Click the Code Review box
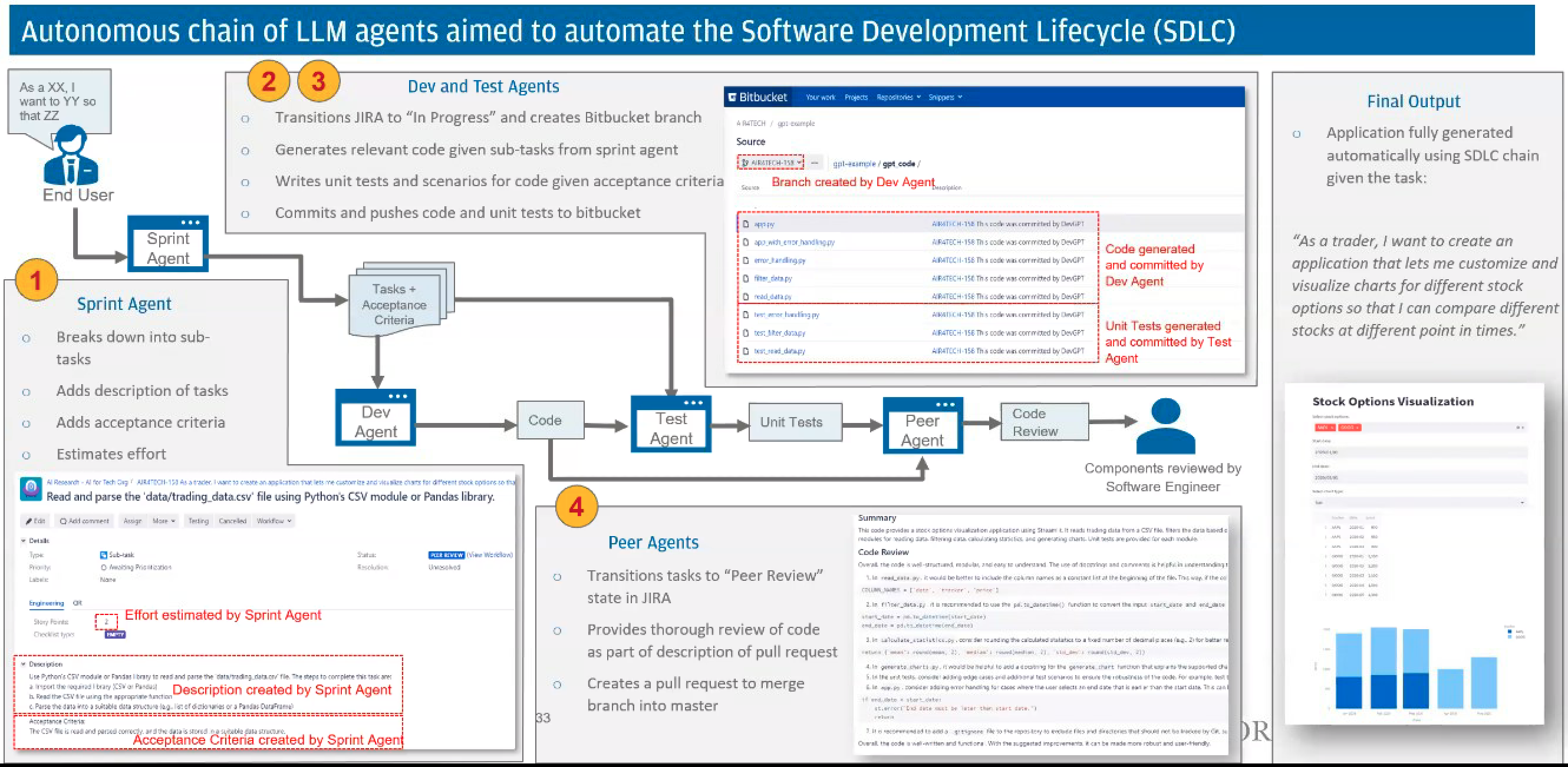Screen dimensions: 1568x767 [1045, 422]
